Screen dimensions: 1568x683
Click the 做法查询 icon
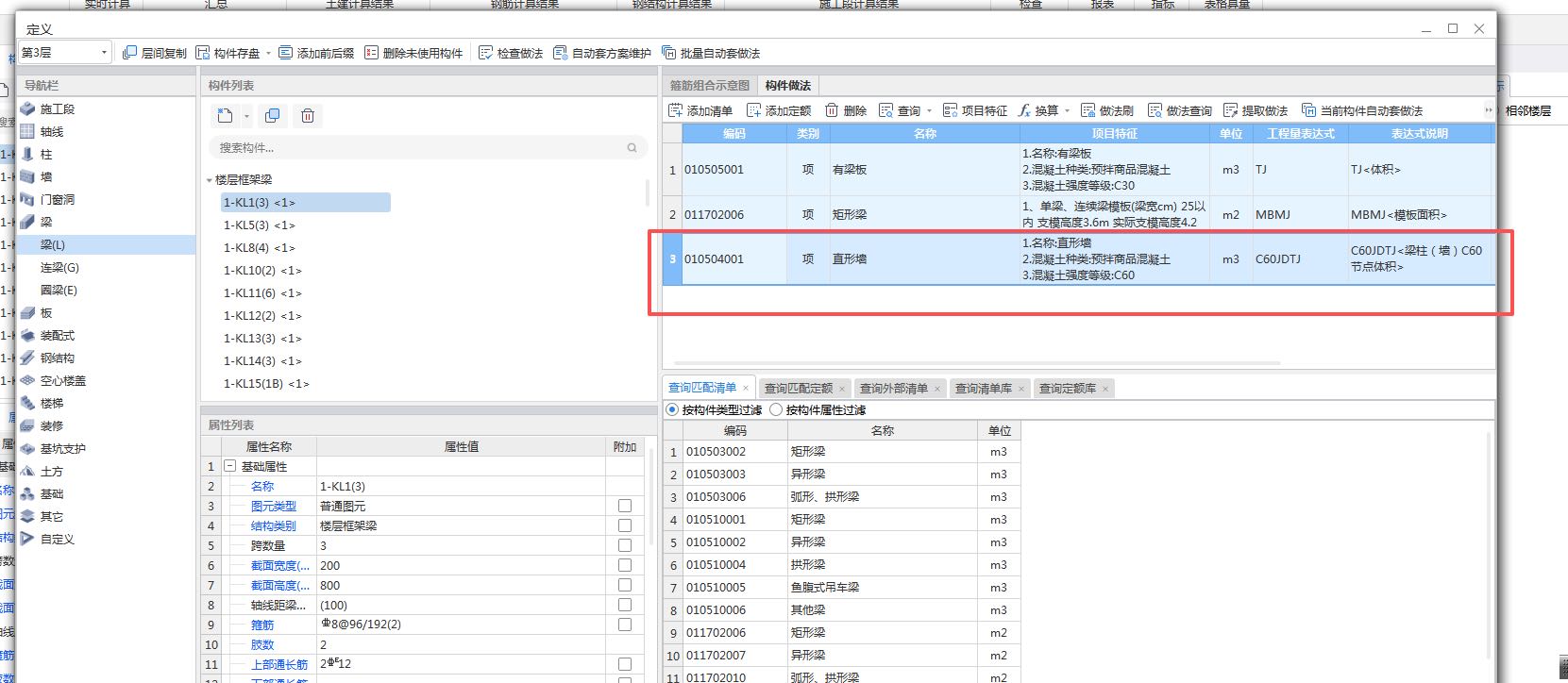point(1155,110)
